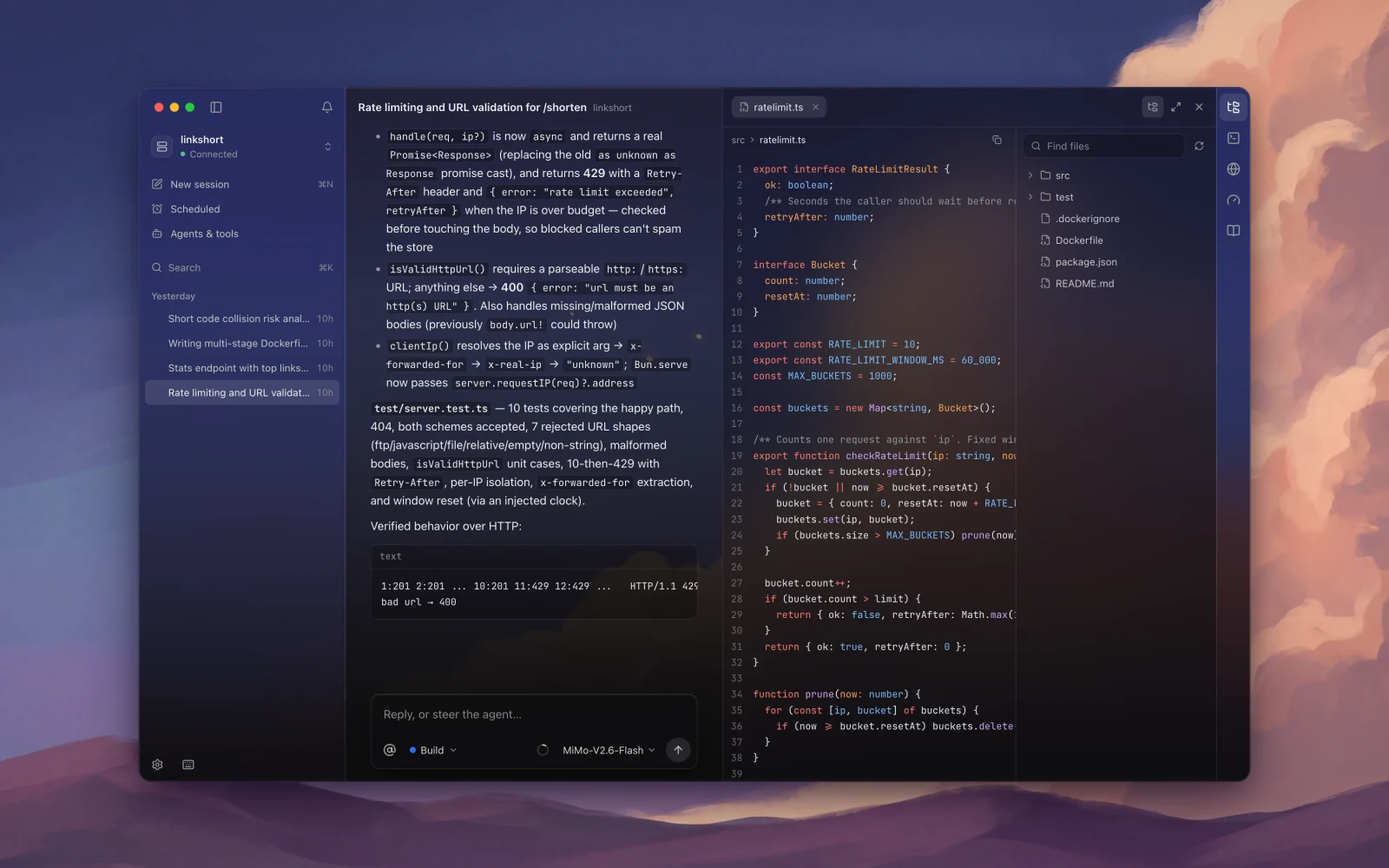This screenshot has height=868, width=1389.
Task: Click the @ mention icon
Action: 390,750
